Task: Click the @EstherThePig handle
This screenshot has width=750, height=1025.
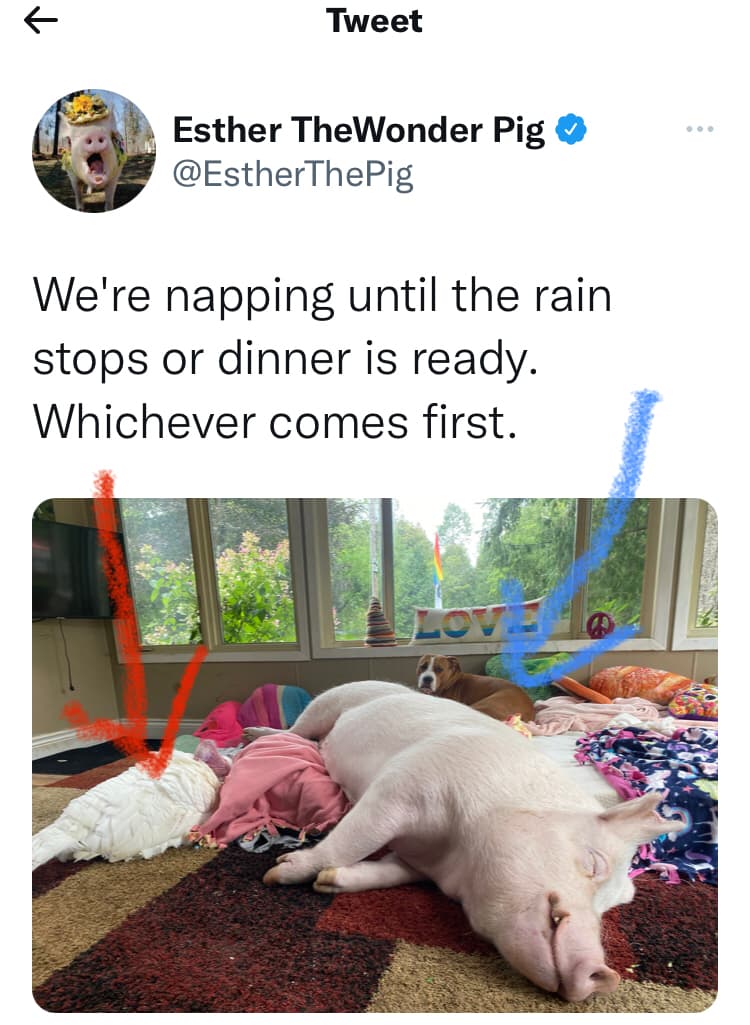Action: (x=292, y=175)
